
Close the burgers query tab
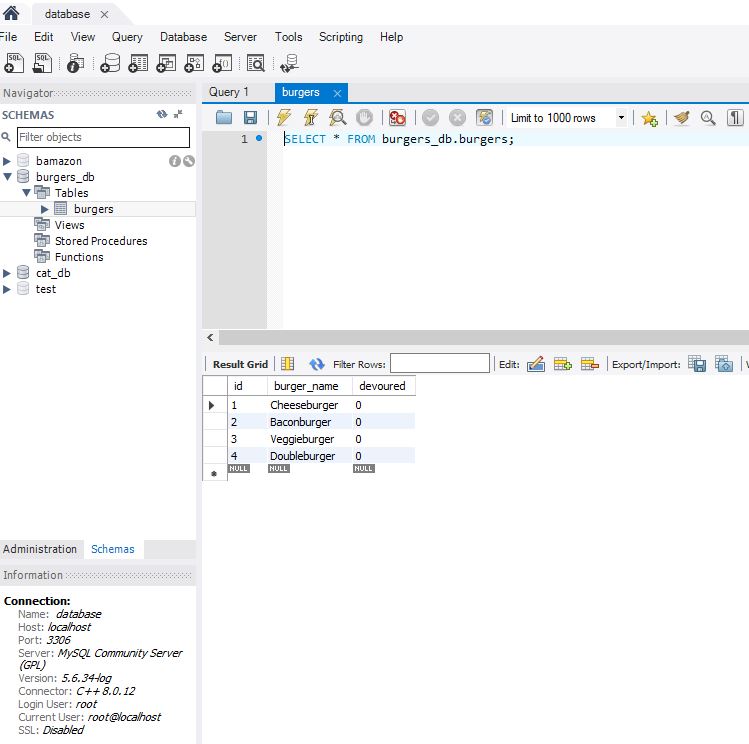tap(337, 93)
